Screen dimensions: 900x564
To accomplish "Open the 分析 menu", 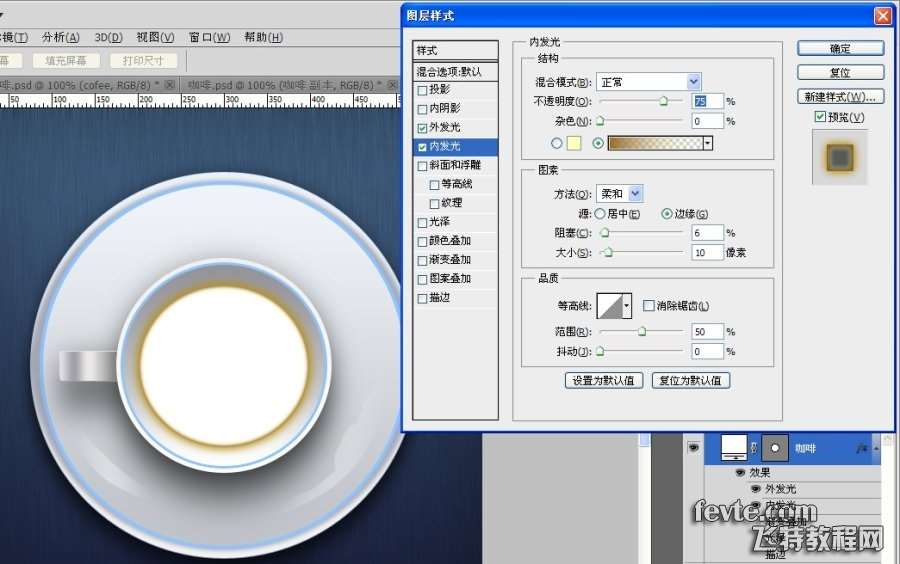I will pos(61,37).
